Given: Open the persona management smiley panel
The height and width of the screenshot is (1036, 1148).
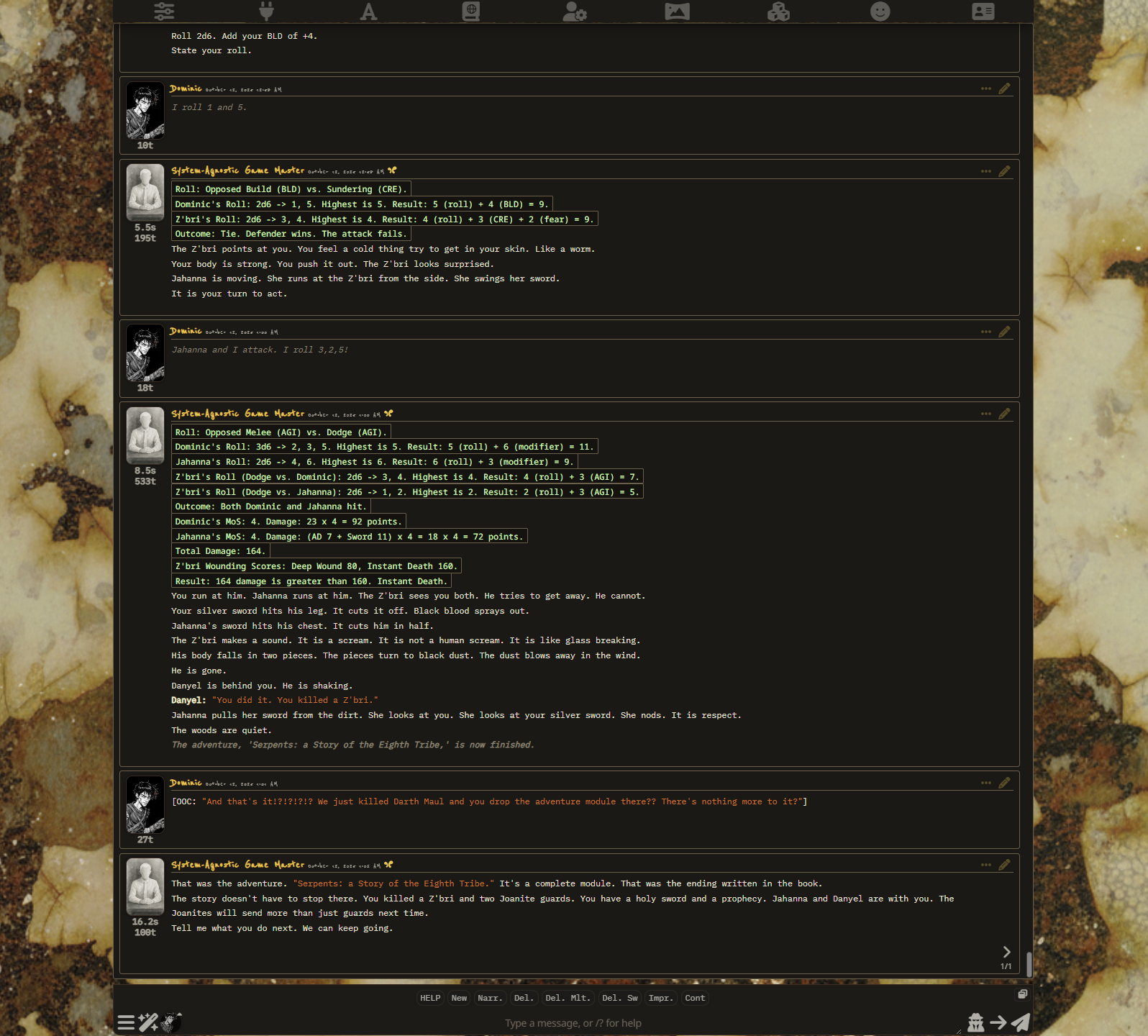Looking at the screenshot, I should (880, 11).
